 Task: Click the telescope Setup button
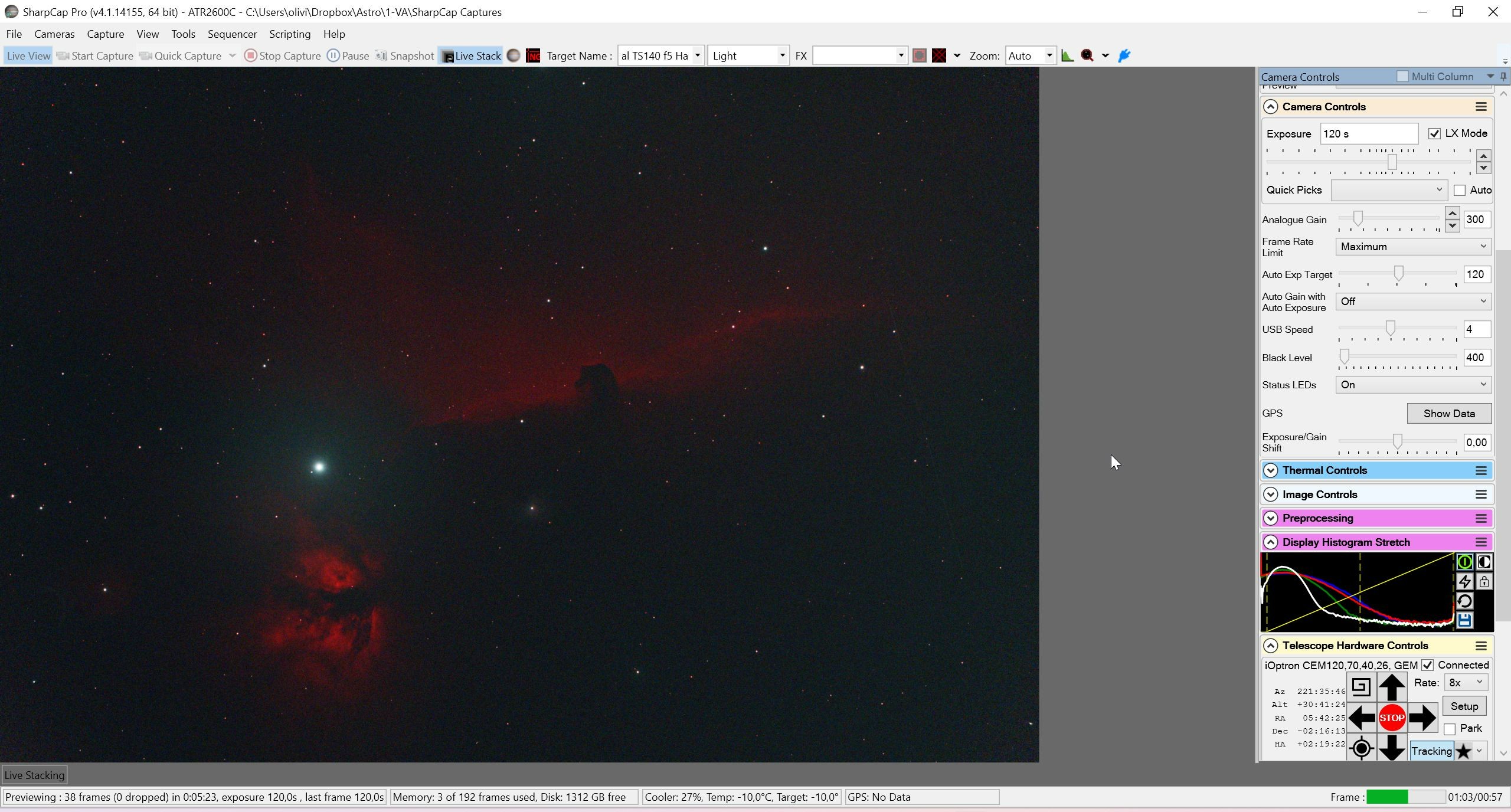1464,706
